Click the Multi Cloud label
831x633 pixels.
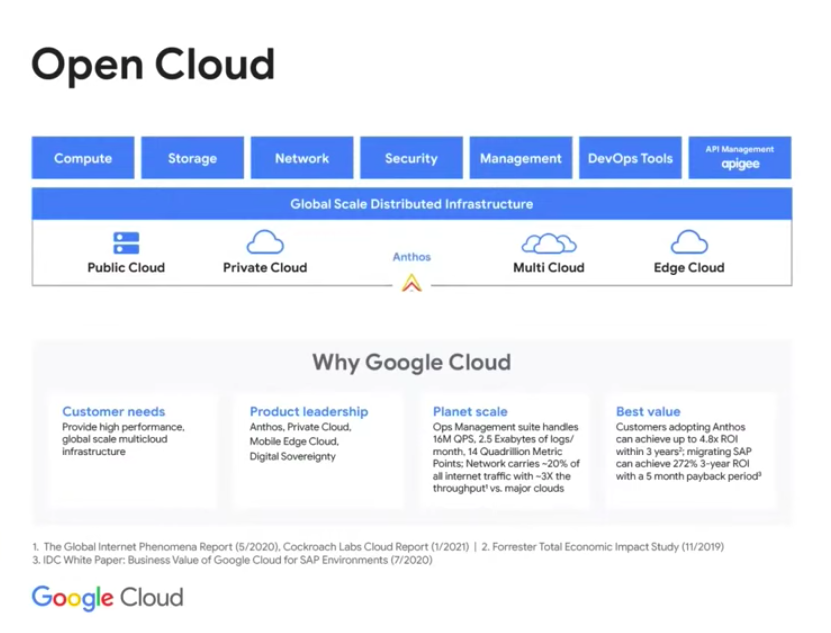coord(549,267)
